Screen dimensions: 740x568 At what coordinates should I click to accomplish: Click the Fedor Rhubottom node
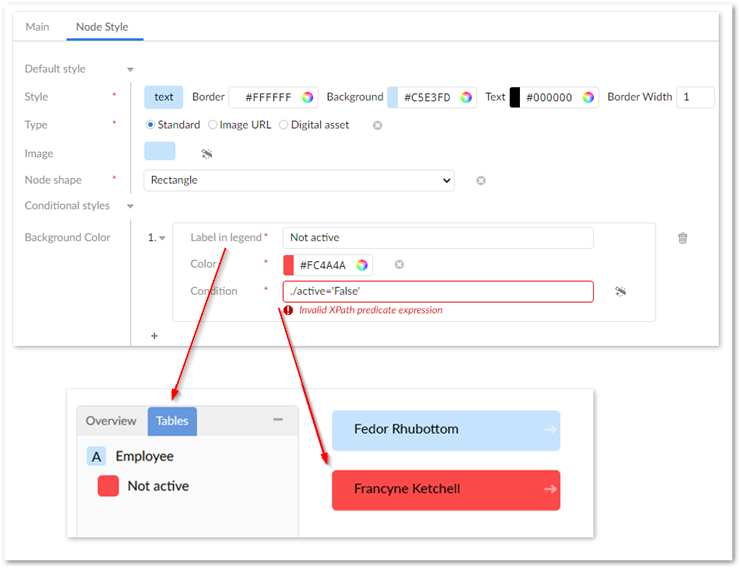pos(446,430)
